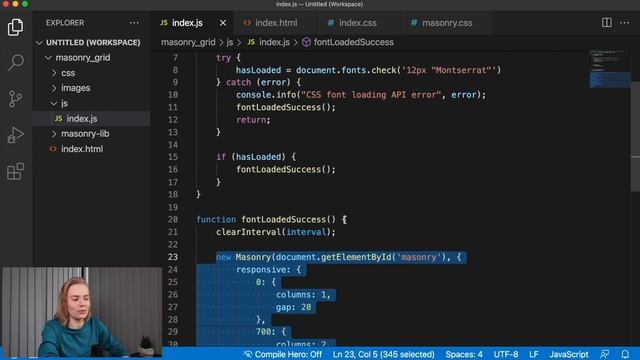Viewport: 640px width, 360px height.
Task: Click 'if (hasLoaded) {' code line
Action: click(x=256, y=157)
